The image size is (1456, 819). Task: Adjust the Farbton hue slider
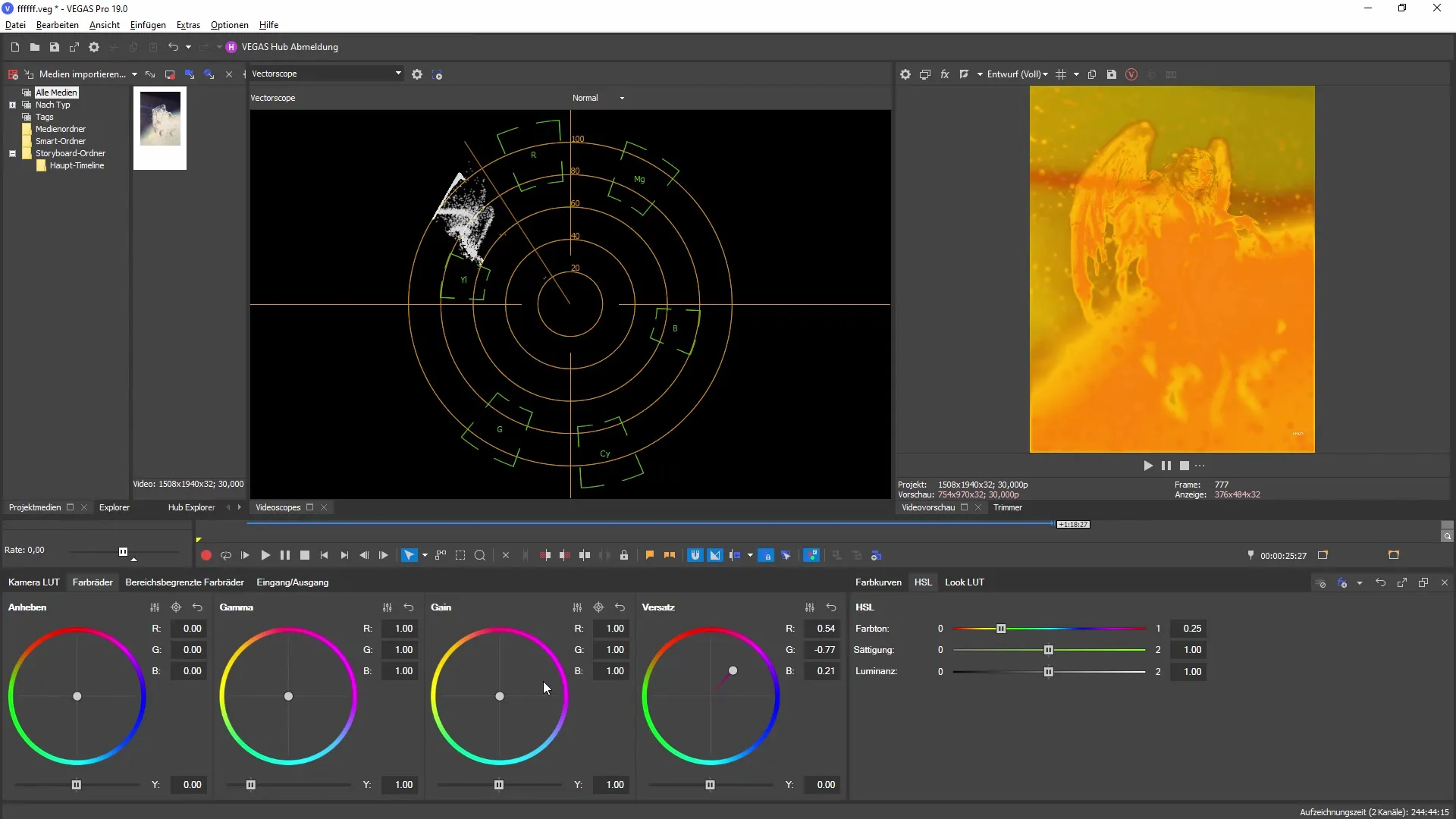(x=1001, y=629)
